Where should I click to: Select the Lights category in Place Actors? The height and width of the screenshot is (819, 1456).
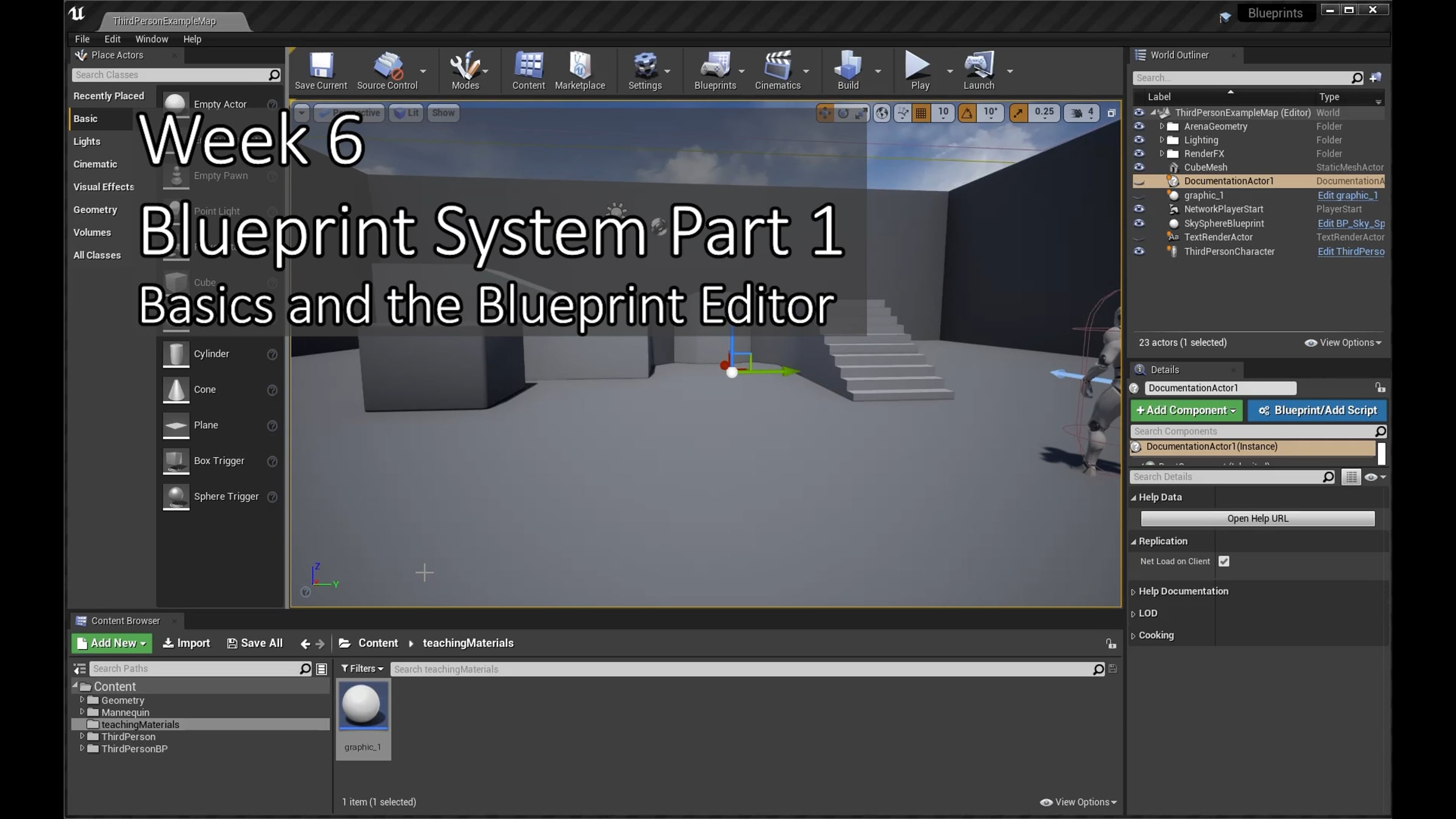(87, 141)
